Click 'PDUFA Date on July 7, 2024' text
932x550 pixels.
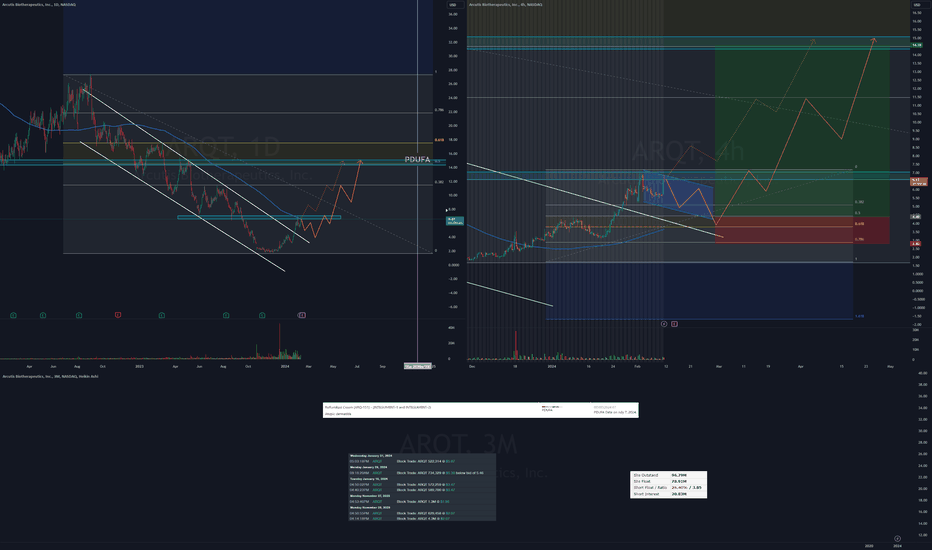pos(615,412)
